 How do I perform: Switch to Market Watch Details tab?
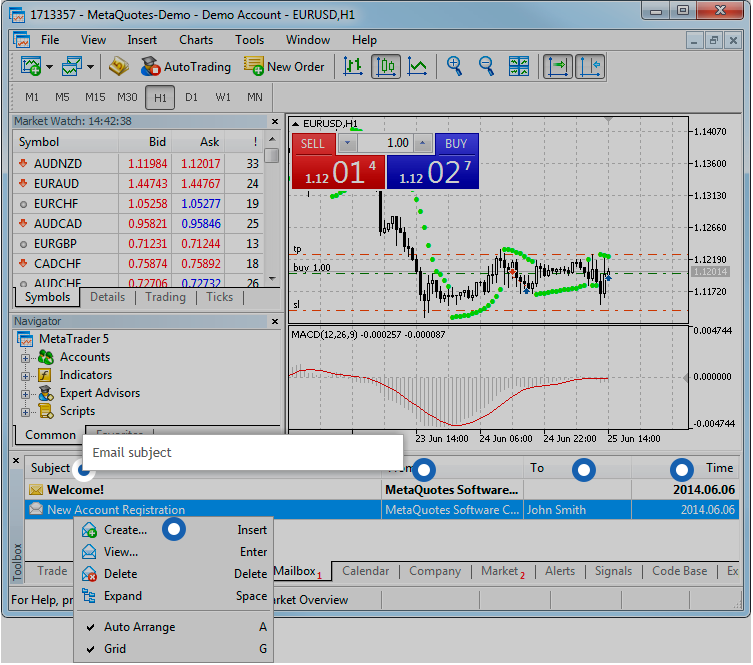[x=108, y=297]
